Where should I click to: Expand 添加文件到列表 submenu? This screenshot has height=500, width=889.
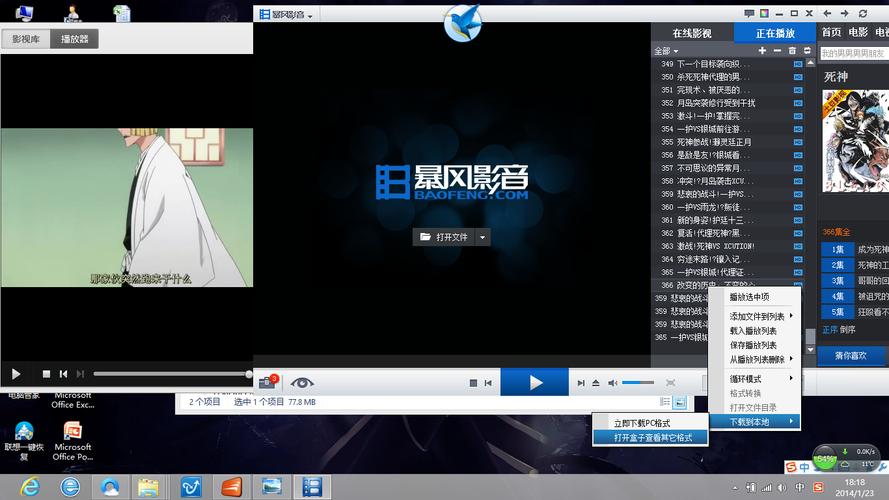pyautogui.click(x=755, y=316)
